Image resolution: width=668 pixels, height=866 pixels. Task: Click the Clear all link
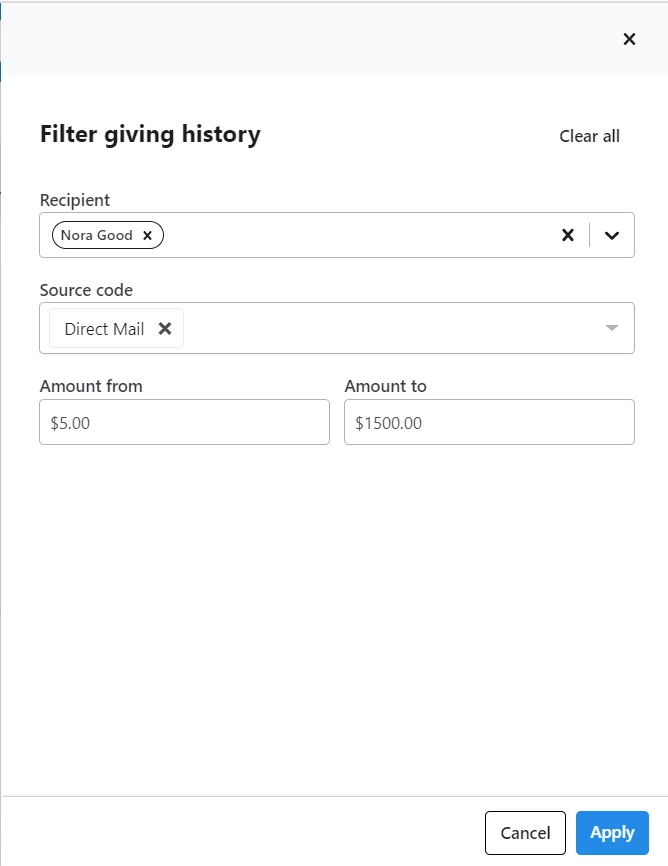coord(589,136)
